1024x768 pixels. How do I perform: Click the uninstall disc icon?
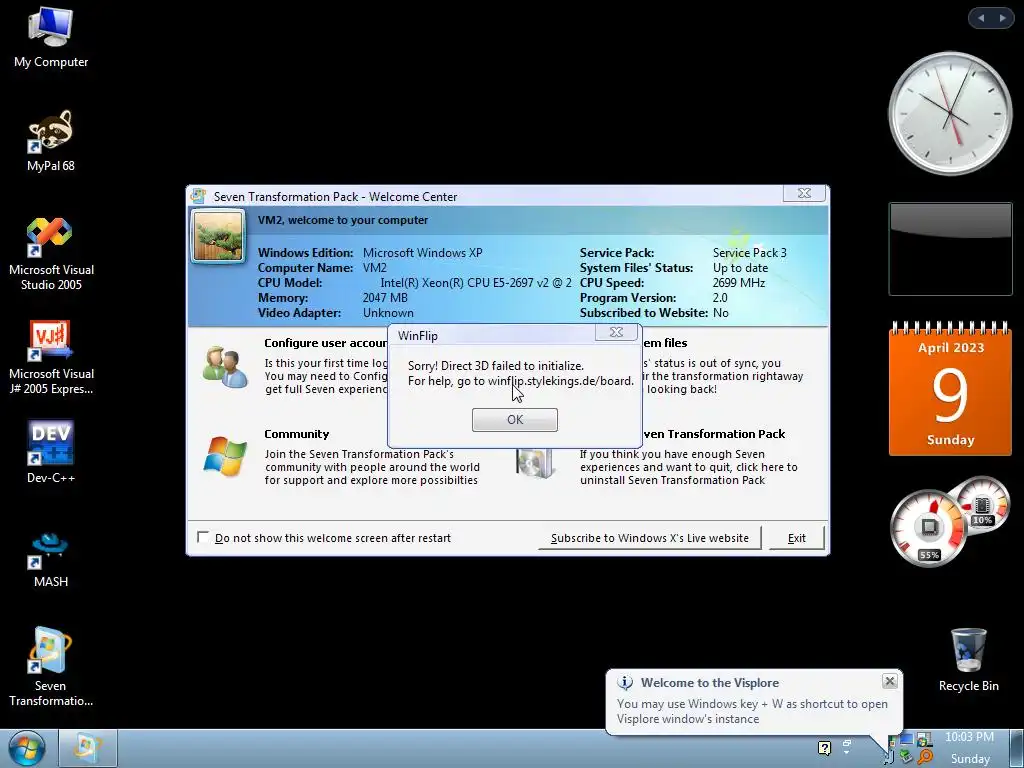pos(534,463)
